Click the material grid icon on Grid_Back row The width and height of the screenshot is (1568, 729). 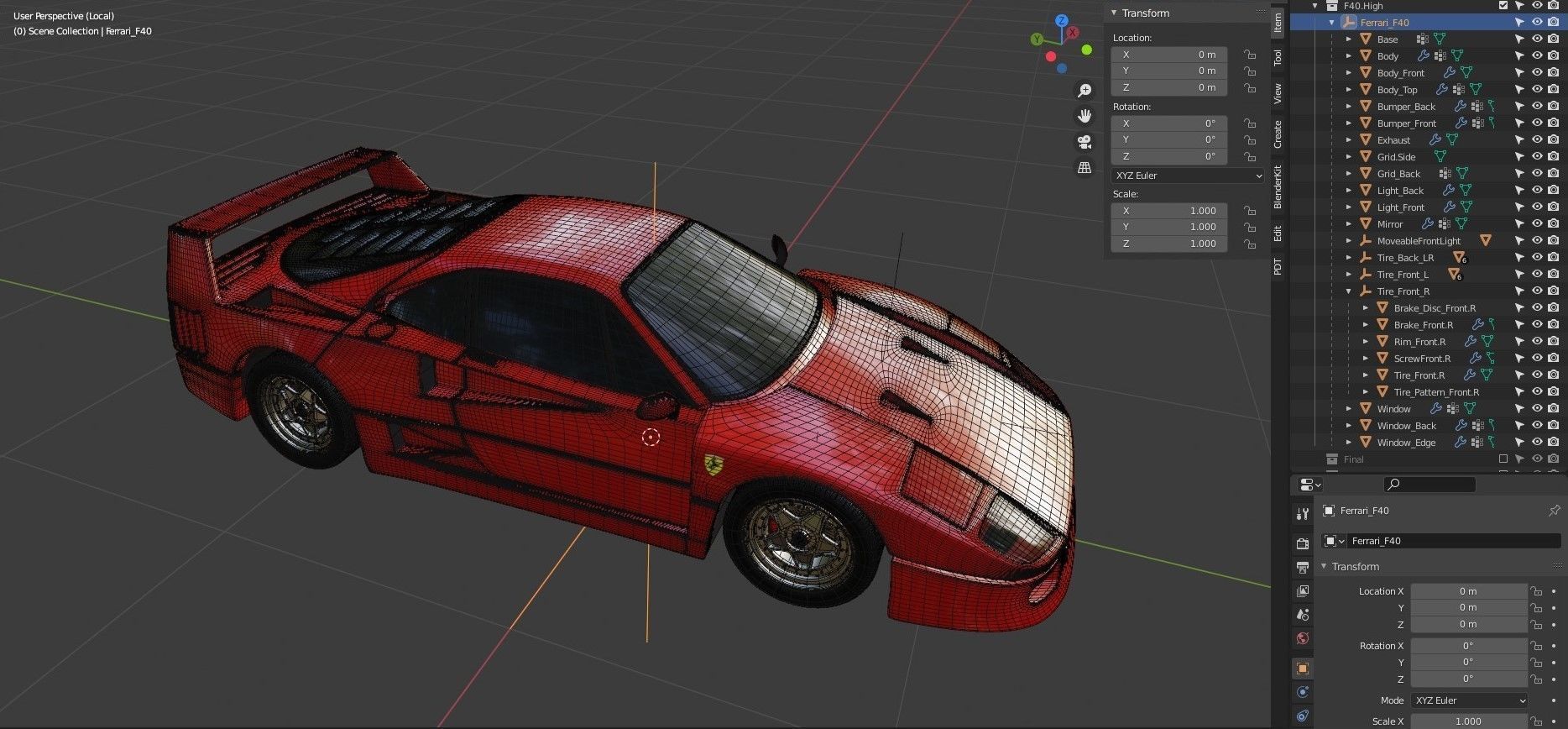1445,174
